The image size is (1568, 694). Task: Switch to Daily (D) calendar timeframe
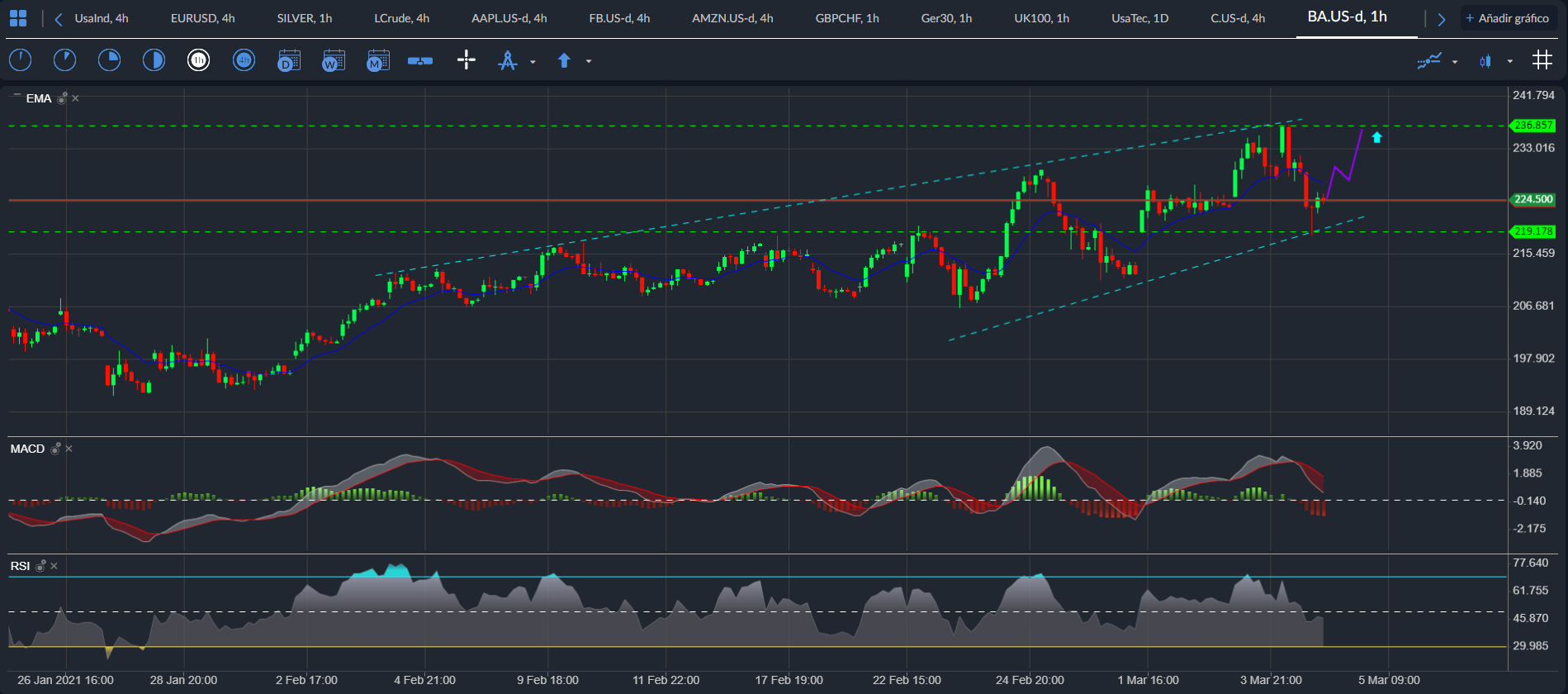pos(288,60)
